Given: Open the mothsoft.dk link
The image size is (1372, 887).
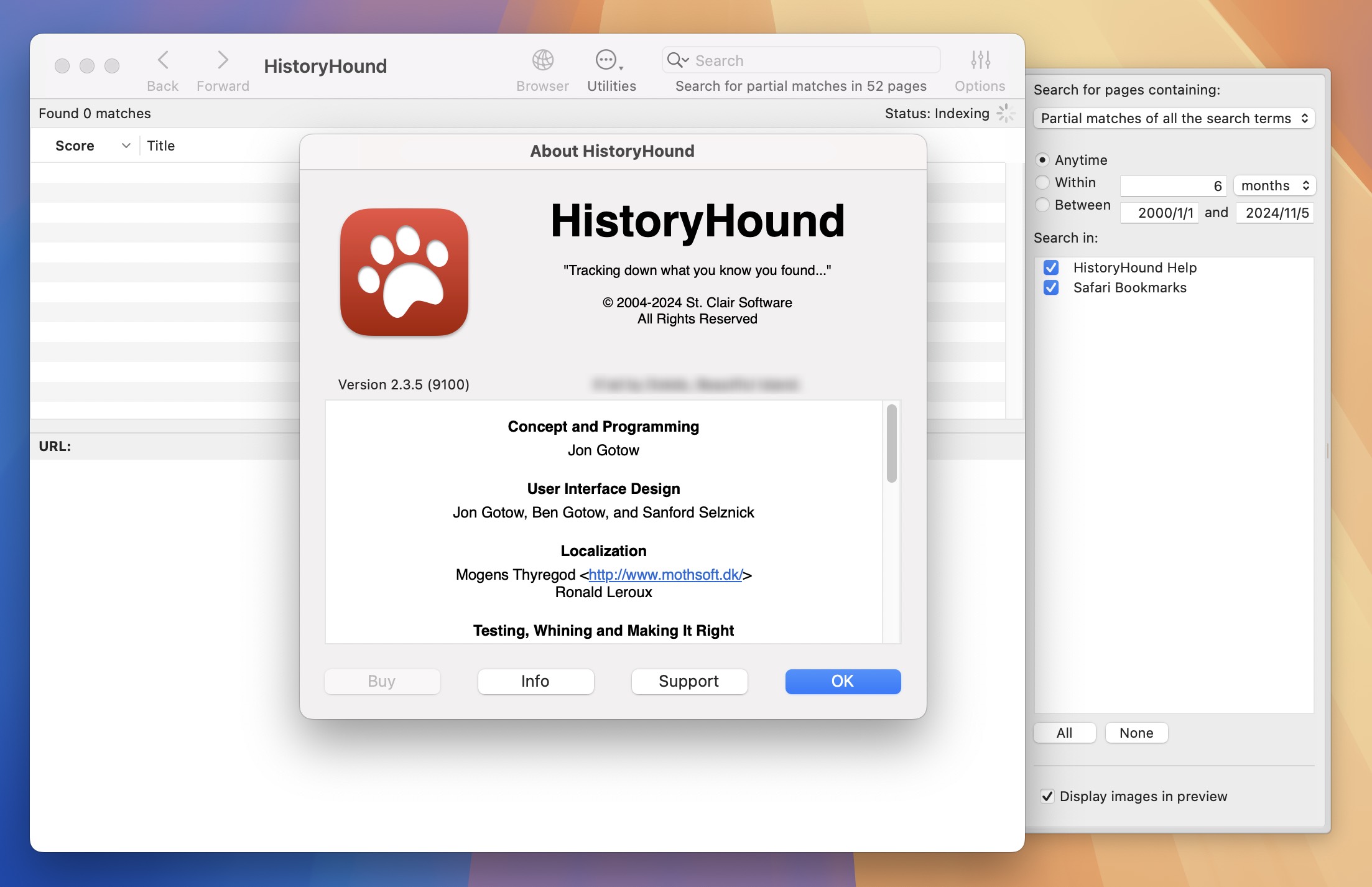Looking at the screenshot, I should (x=665, y=574).
